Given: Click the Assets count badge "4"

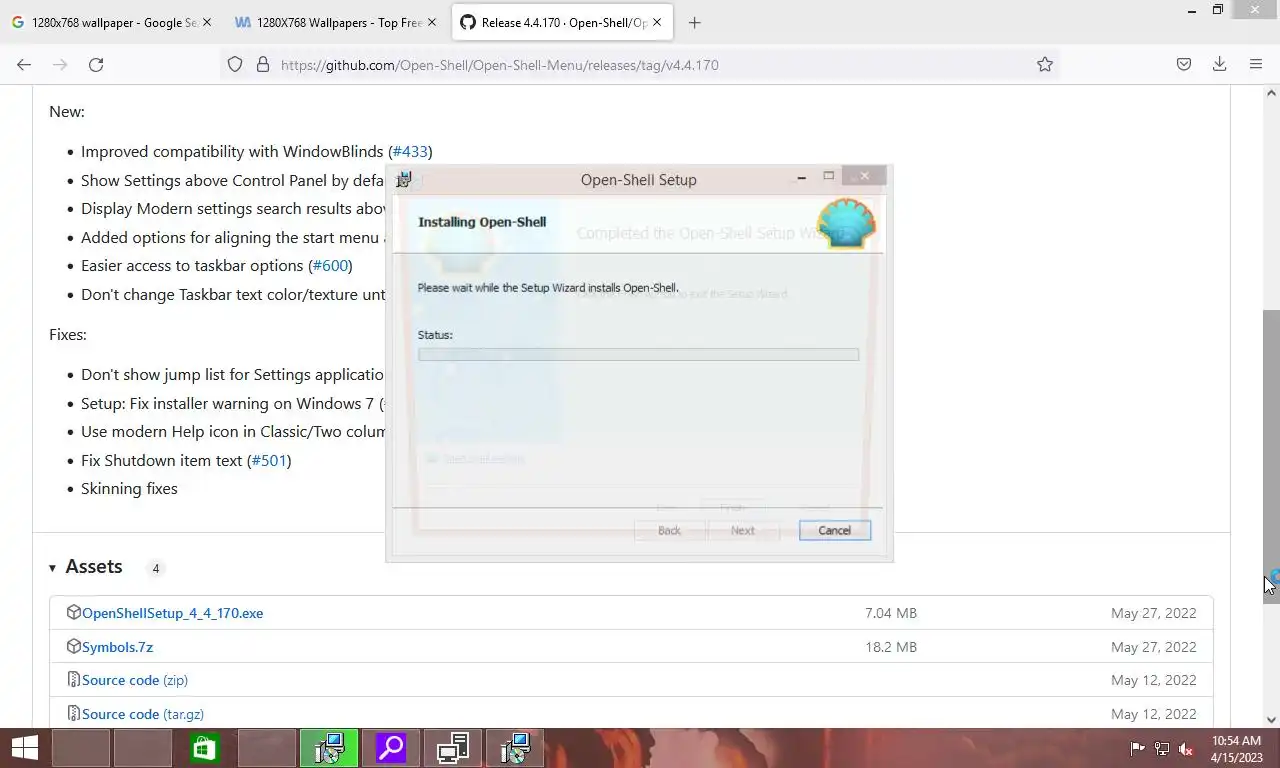Looking at the screenshot, I should [x=155, y=568].
